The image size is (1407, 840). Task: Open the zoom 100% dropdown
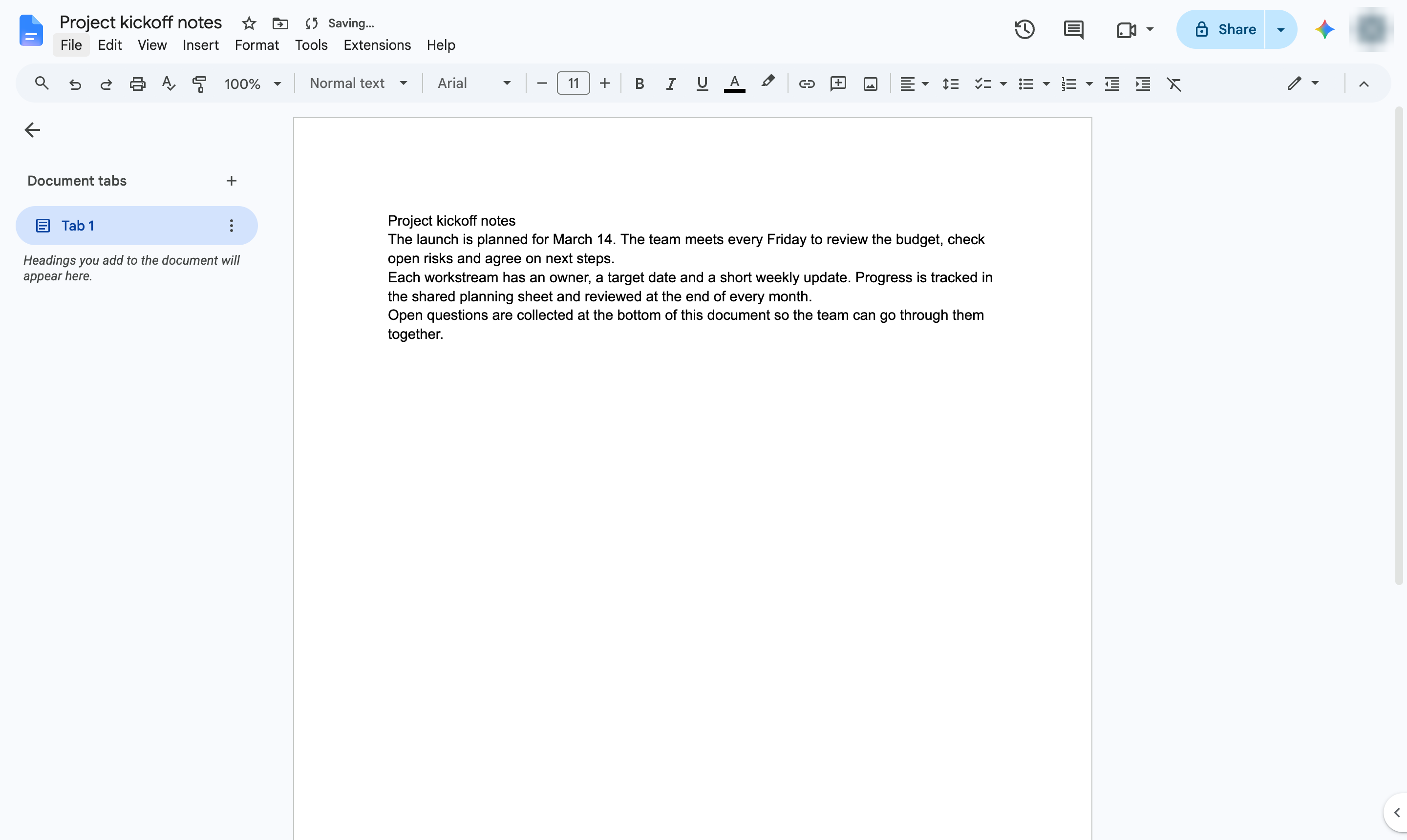pyautogui.click(x=253, y=84)
